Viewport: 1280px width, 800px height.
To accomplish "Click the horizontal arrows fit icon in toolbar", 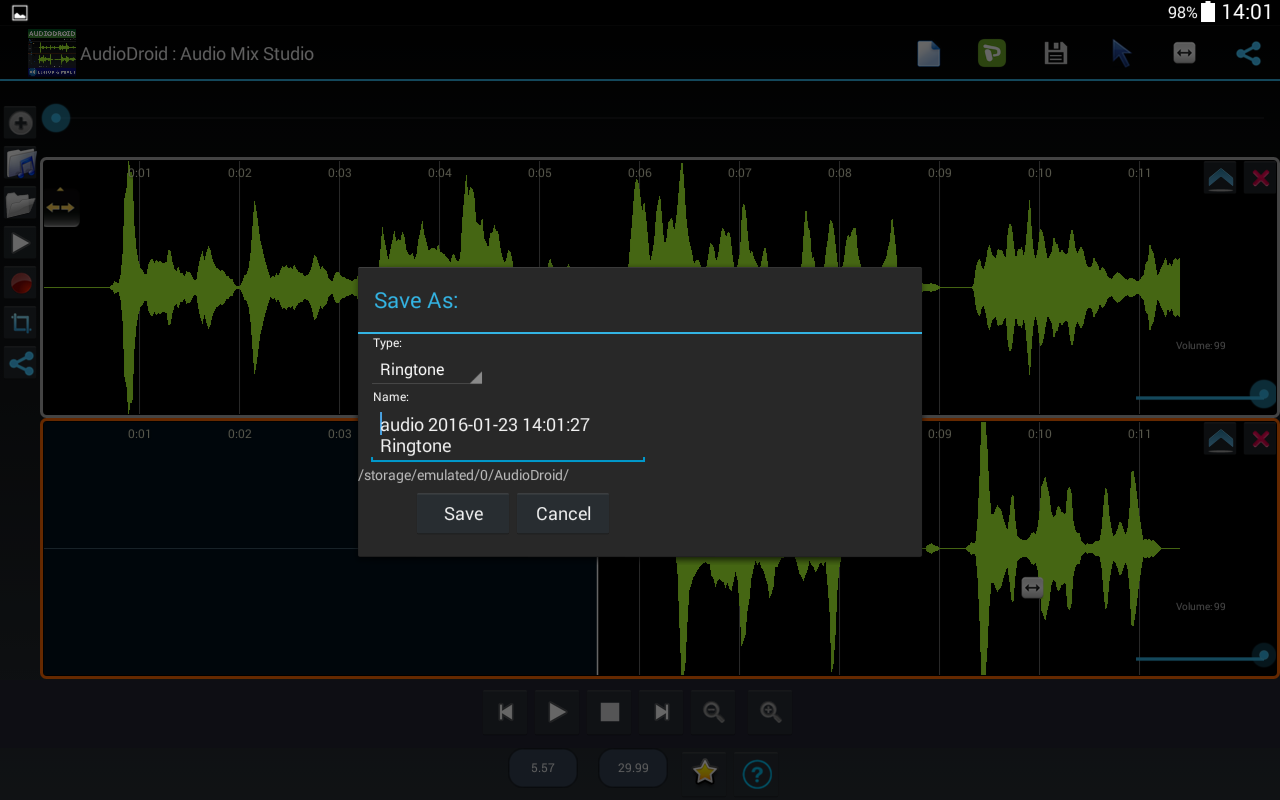I will click(x=1184, y=53).
